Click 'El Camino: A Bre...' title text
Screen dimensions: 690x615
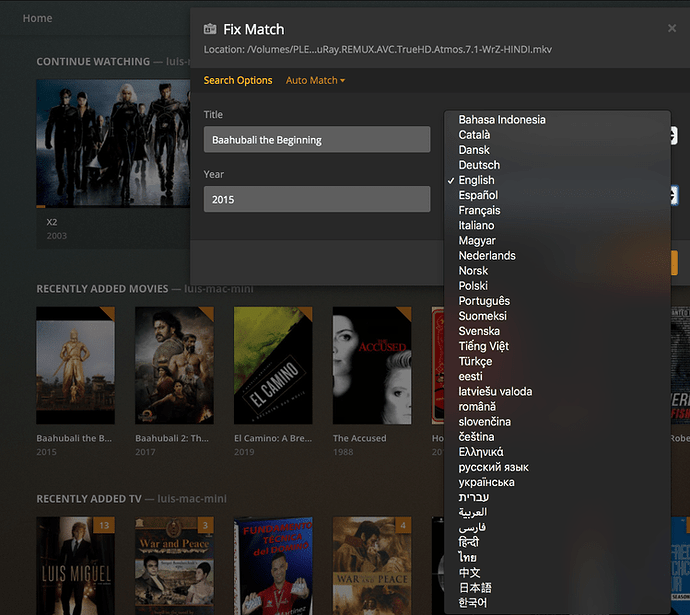[x=273, y=438]
